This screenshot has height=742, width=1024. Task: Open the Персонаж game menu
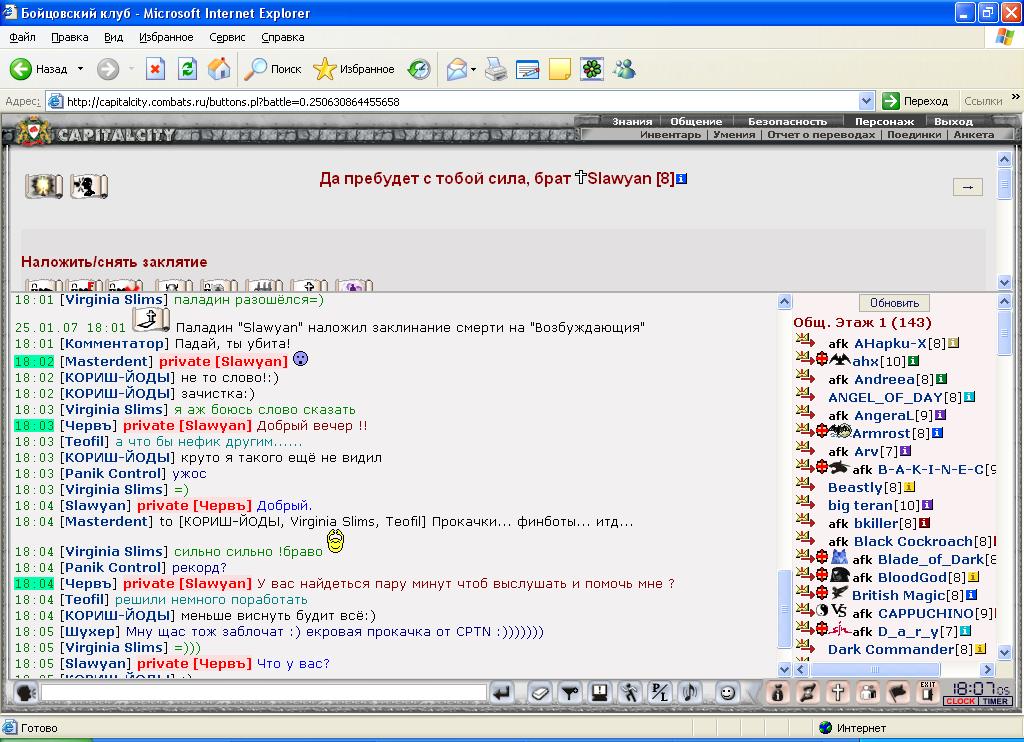(884, 121)
